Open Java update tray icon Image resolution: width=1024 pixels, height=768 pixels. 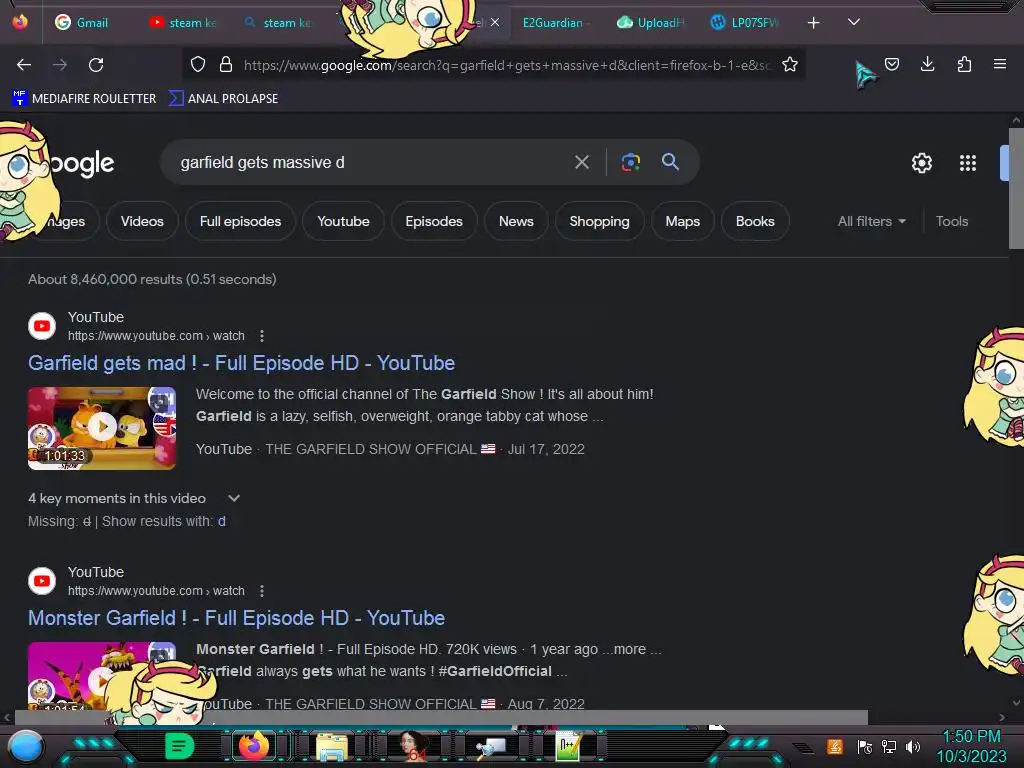(x=835, y=746)
